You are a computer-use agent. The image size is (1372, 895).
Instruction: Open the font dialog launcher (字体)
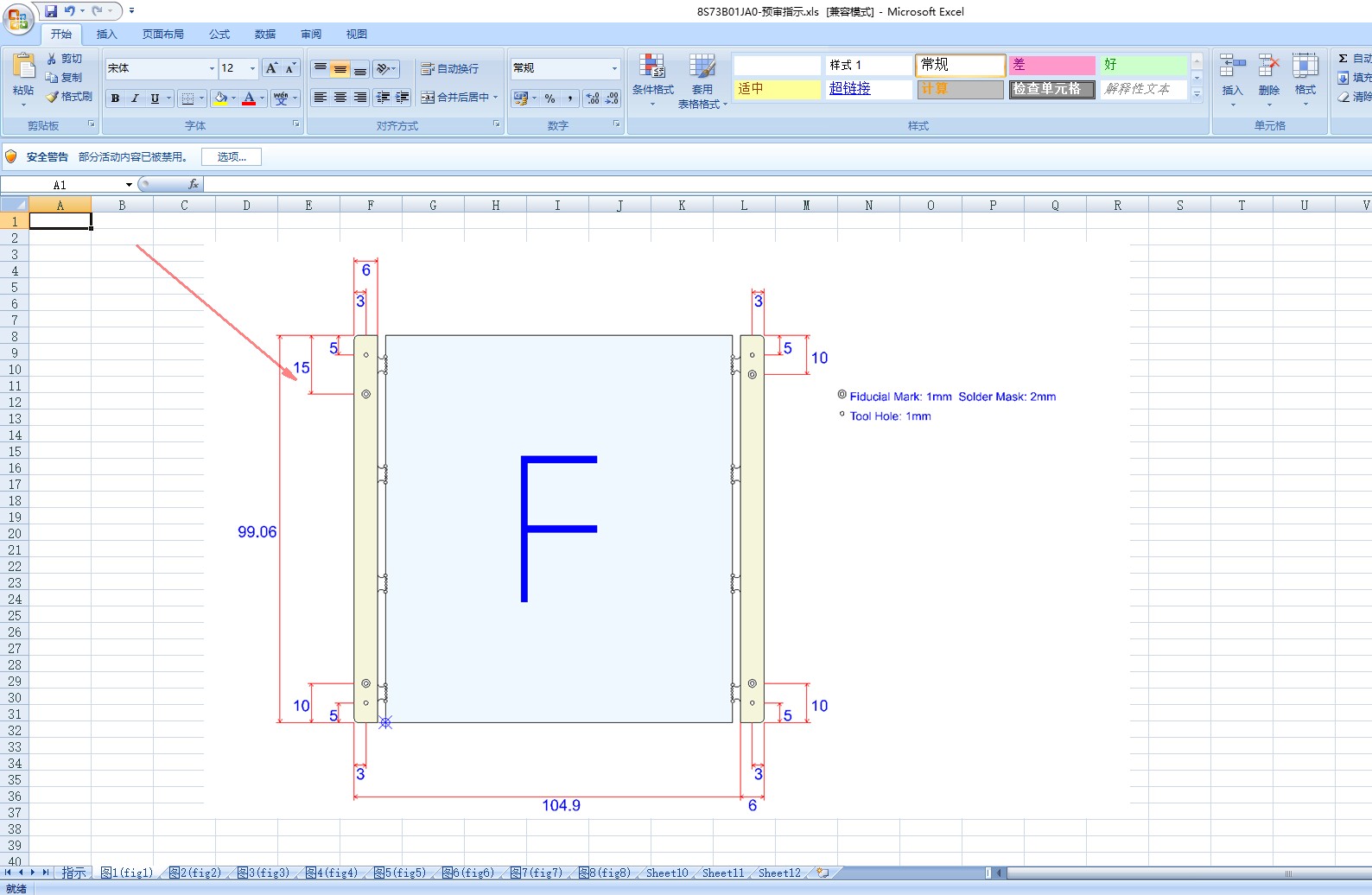(295, 124)
